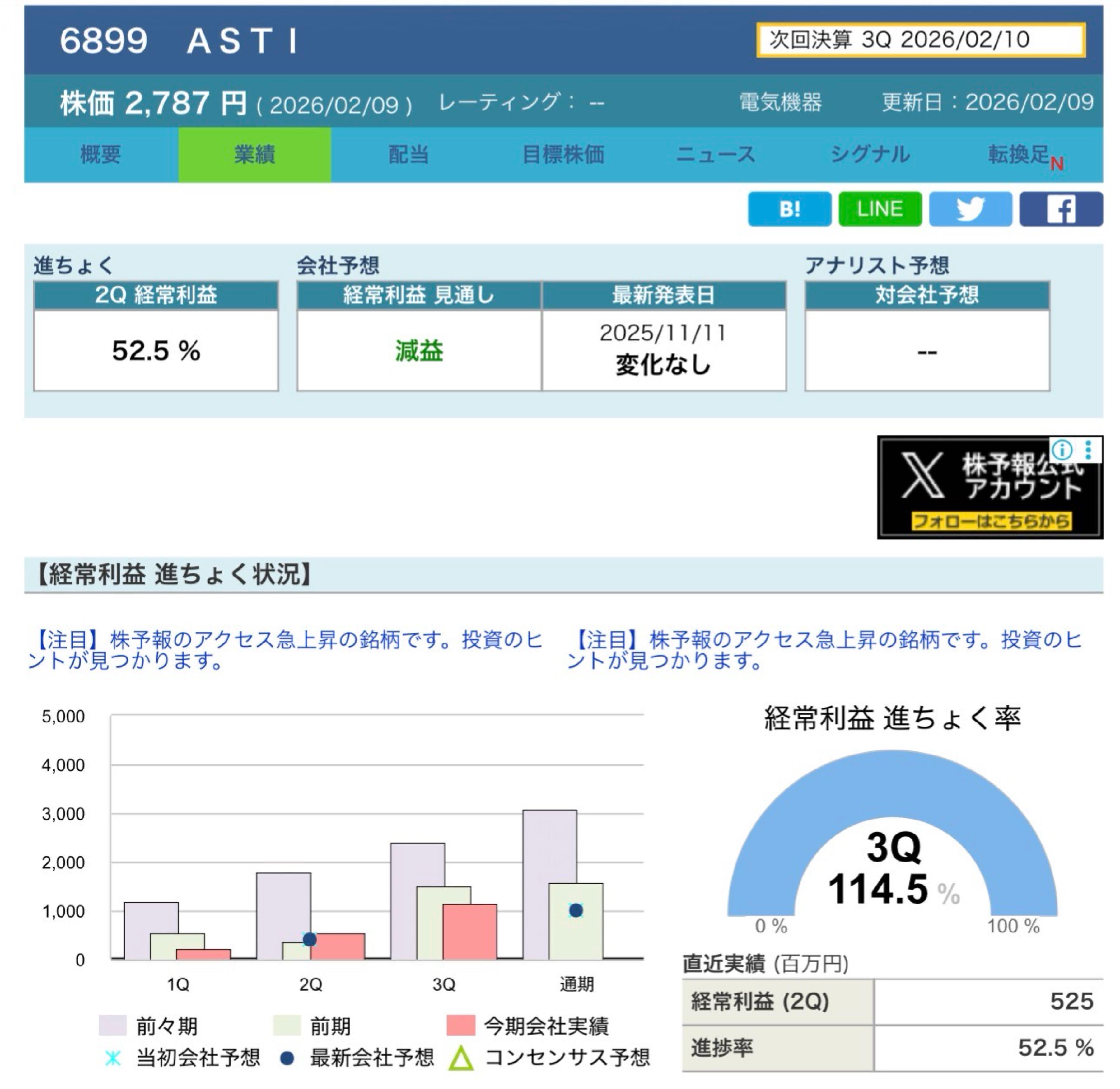This screenshot has width=1120, height=1089.
Task: Click the 前々期 legend color swatch
Action: [113, 1026]
